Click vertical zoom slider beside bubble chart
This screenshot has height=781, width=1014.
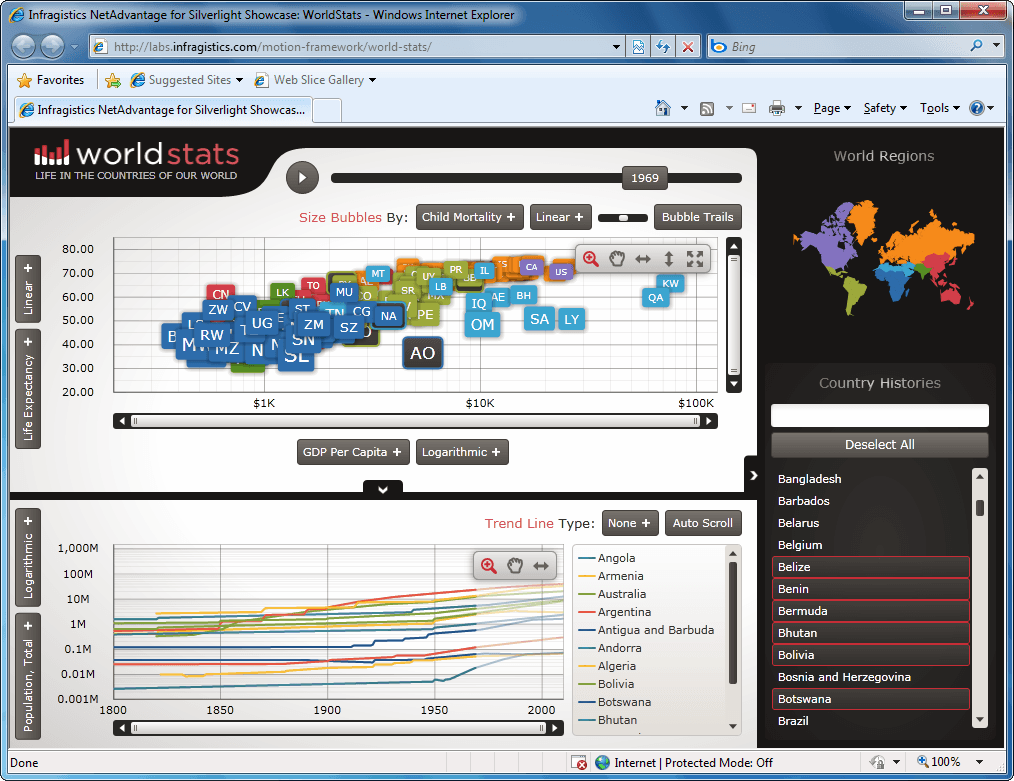click(x=733, y=315)
